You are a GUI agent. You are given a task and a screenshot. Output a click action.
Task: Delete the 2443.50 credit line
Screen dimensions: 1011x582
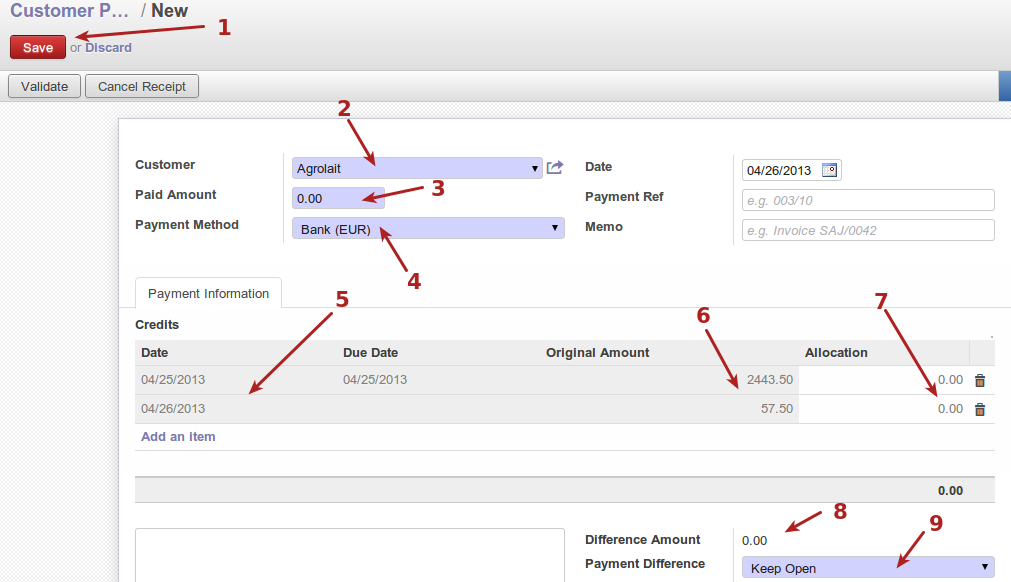(x=980, y=380)
